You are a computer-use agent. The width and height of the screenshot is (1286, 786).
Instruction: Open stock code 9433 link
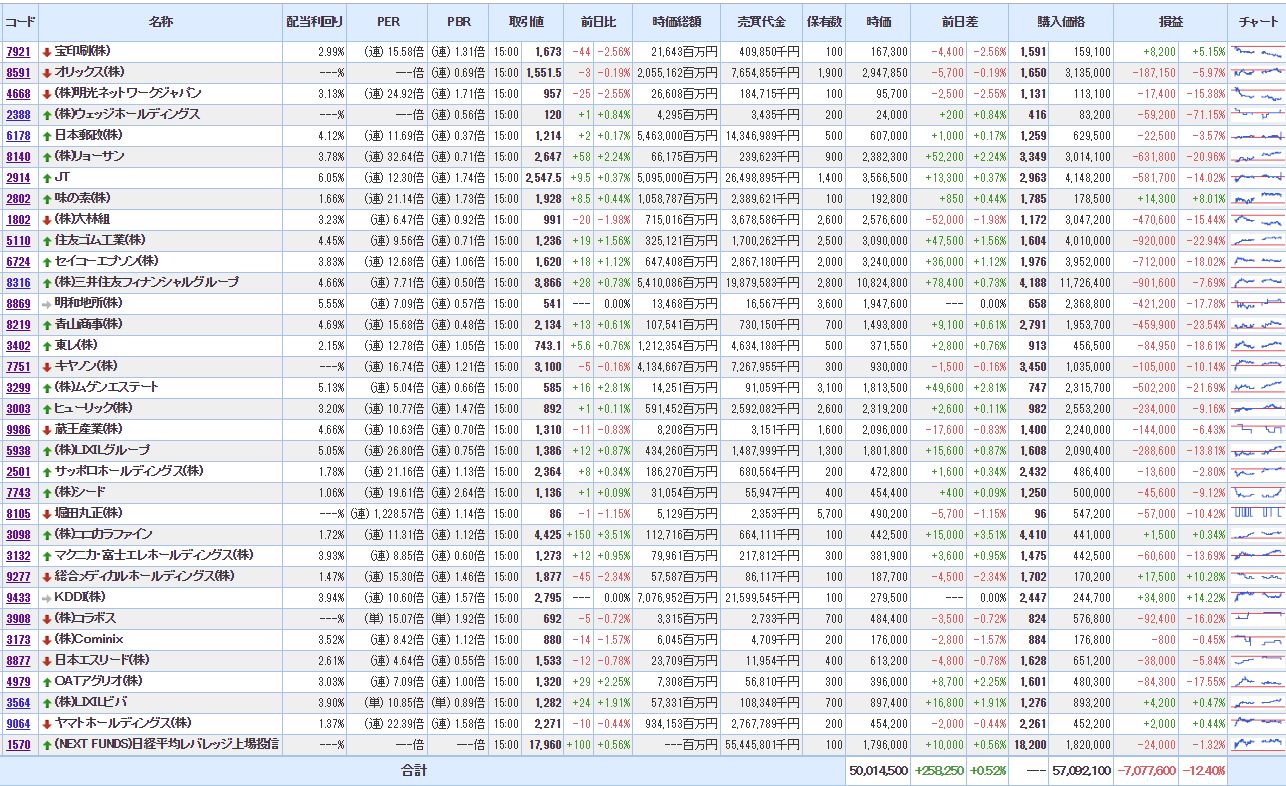(18, 597)
